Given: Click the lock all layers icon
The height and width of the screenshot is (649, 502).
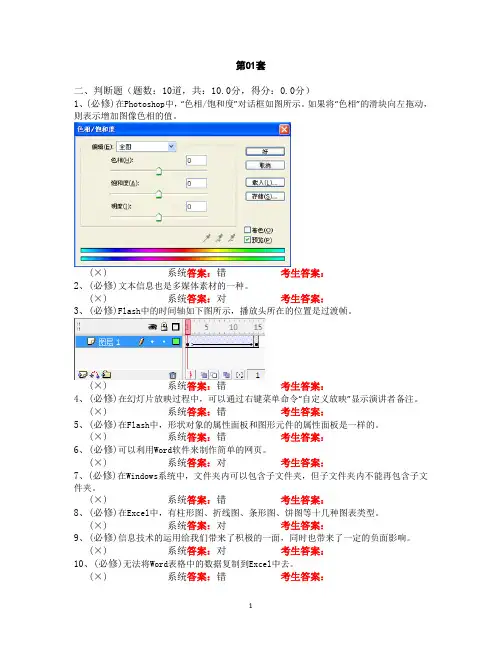Looking at the screenshot, I should [x=164, y=327].
